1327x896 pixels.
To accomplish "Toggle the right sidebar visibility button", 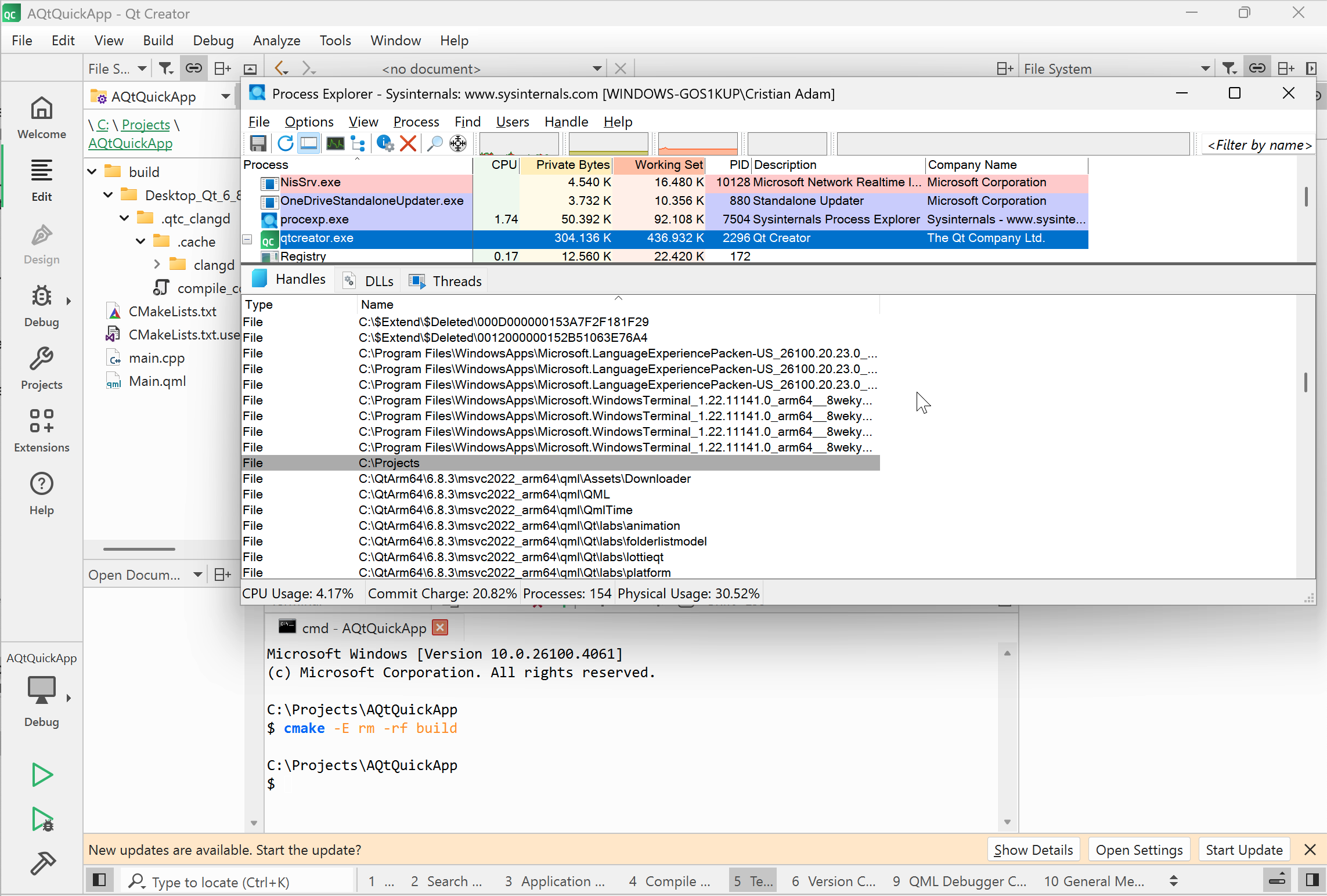I will click(1311, 880).
